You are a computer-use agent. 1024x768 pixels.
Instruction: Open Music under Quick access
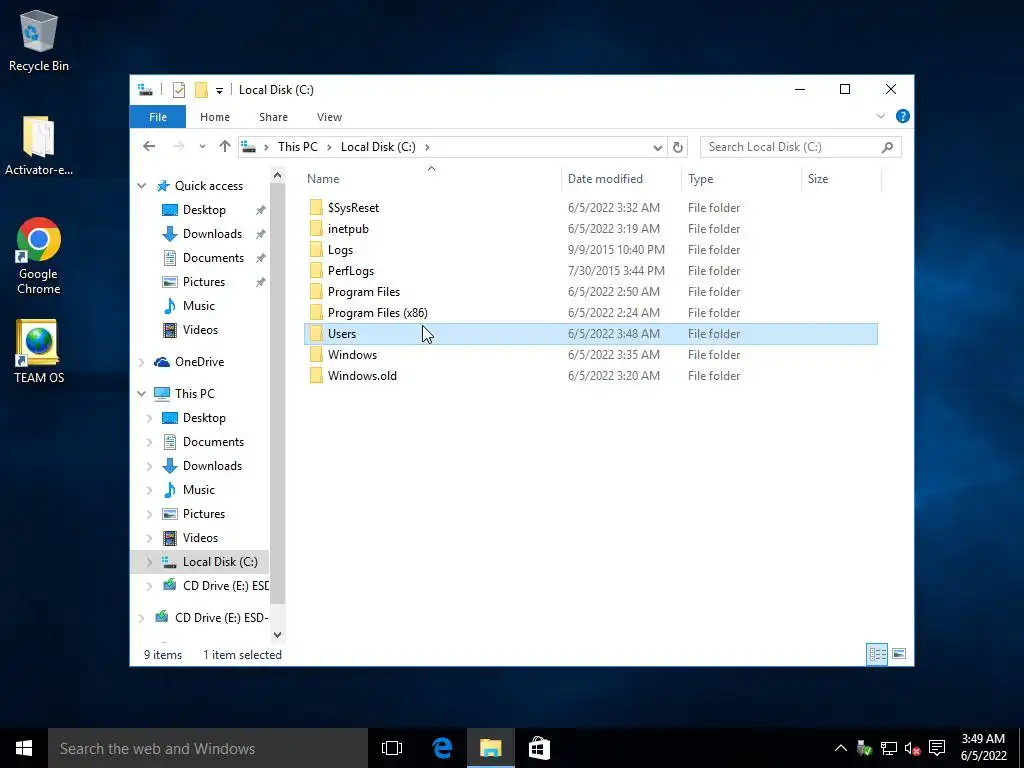tap(199, 306)
